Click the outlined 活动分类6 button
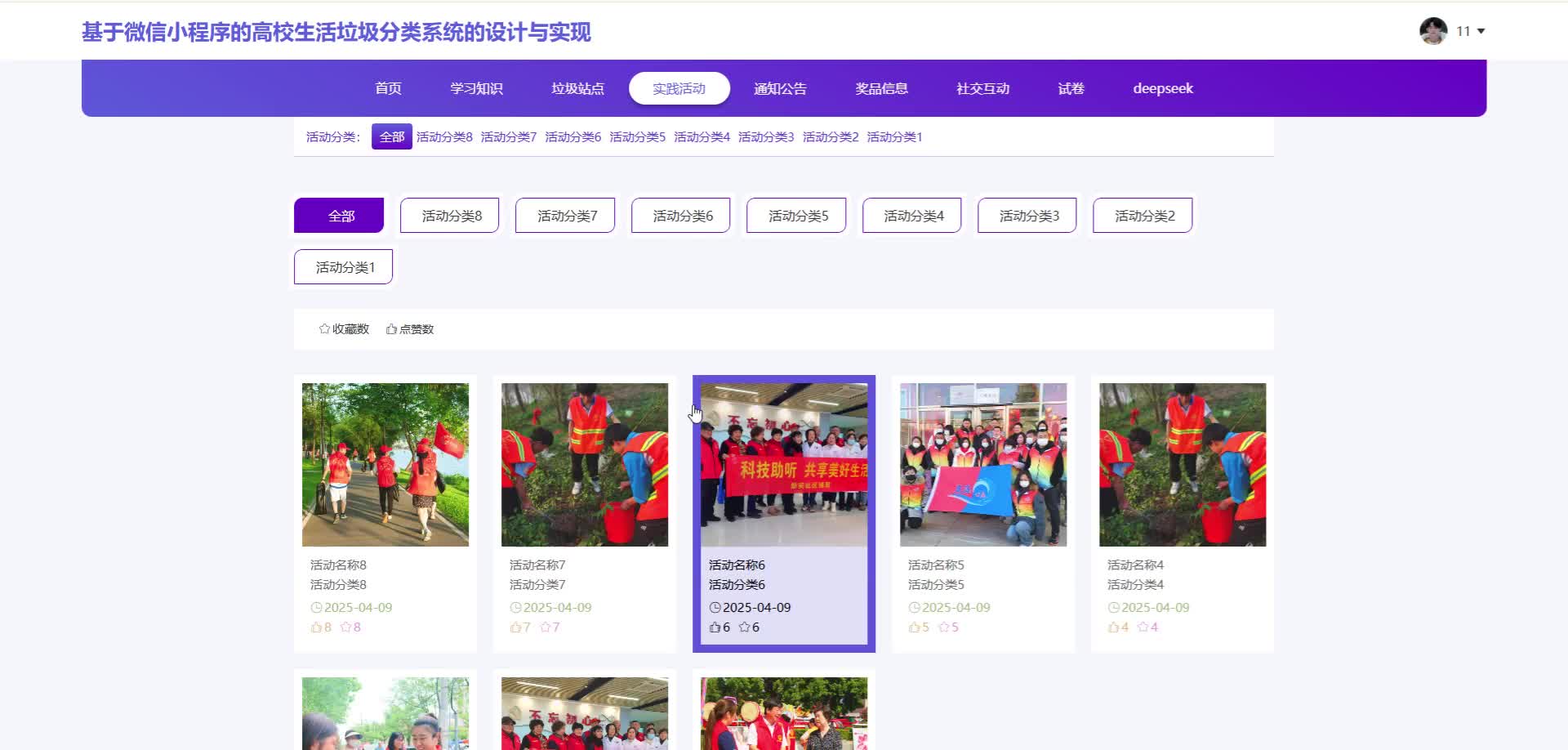This screenshot has height=750, width=1568. point(680,216)
